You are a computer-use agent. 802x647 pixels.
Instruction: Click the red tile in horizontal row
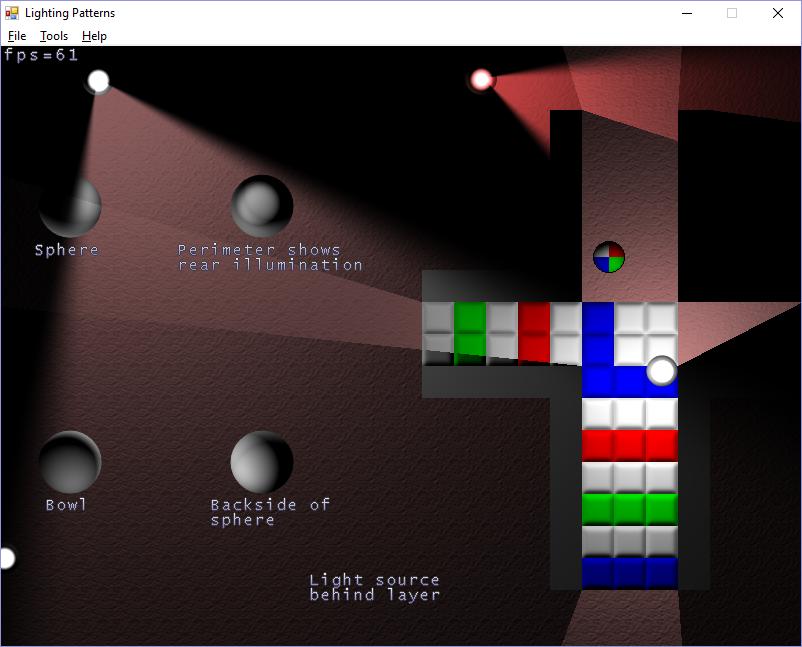pos(534,332)
